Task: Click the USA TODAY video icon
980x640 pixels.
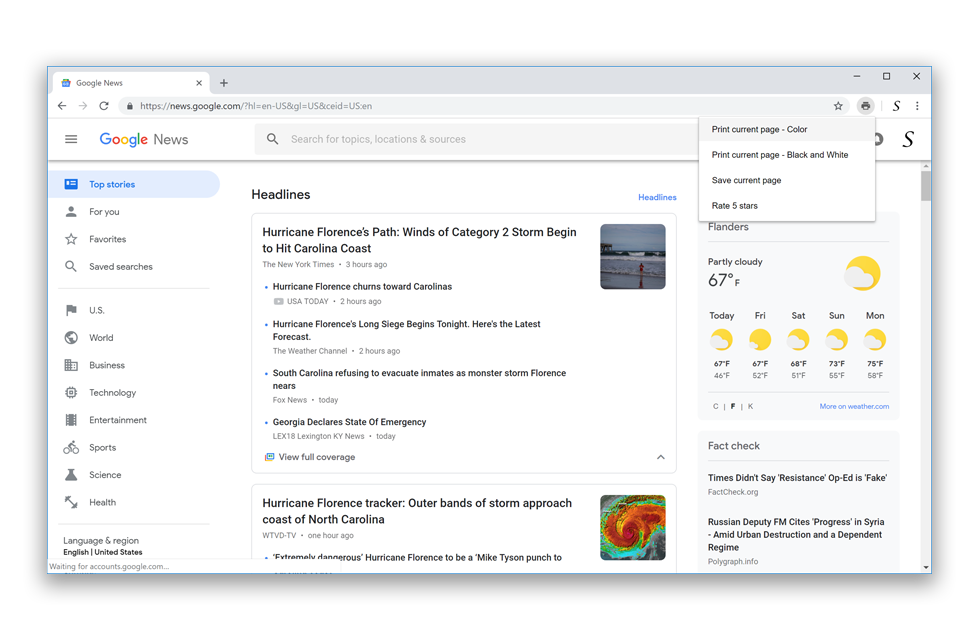Action: coord(278,301)
